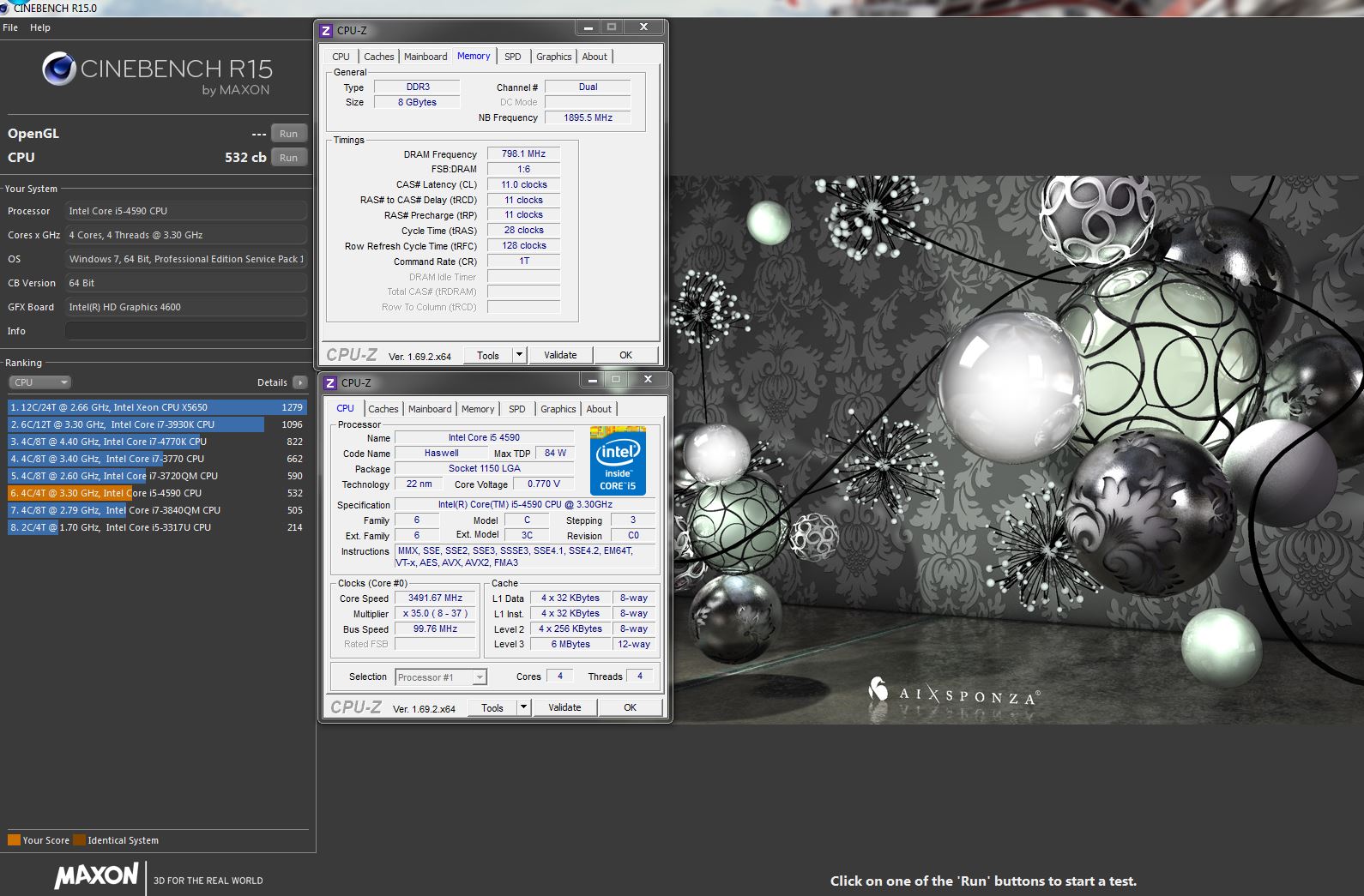
Task: Click the CPU-Z app icon in lower title bar
Action: 330,383
